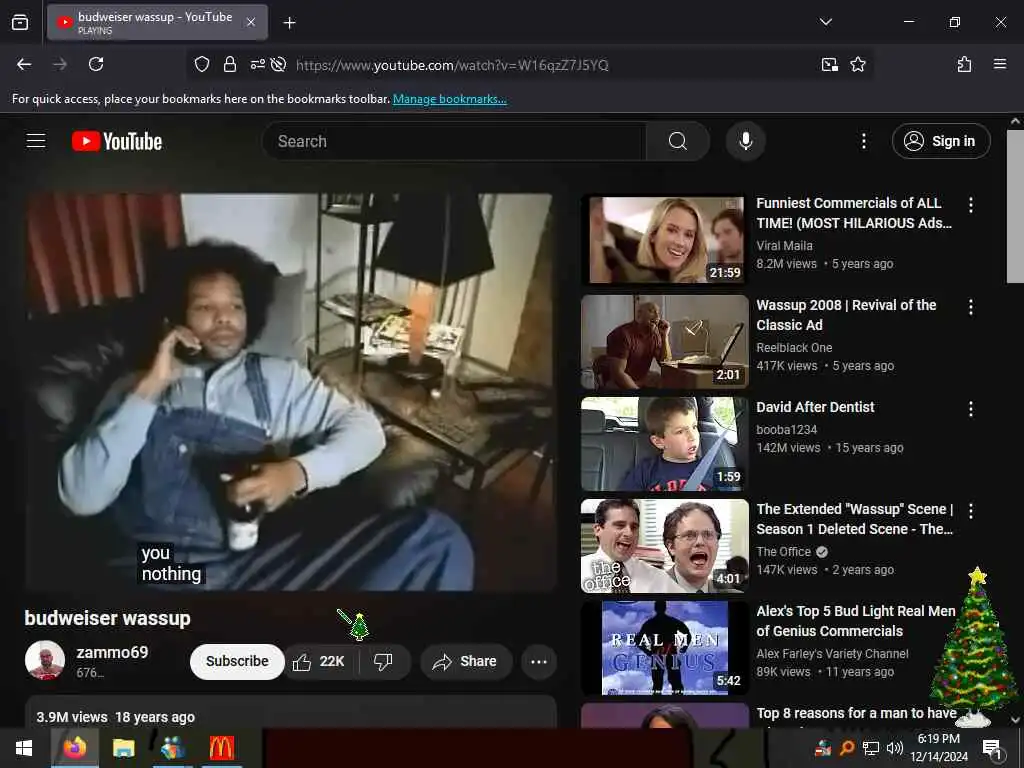1024x768 pixels.
Task: Expand description showing 3.9M views
Action: (291, 712)
